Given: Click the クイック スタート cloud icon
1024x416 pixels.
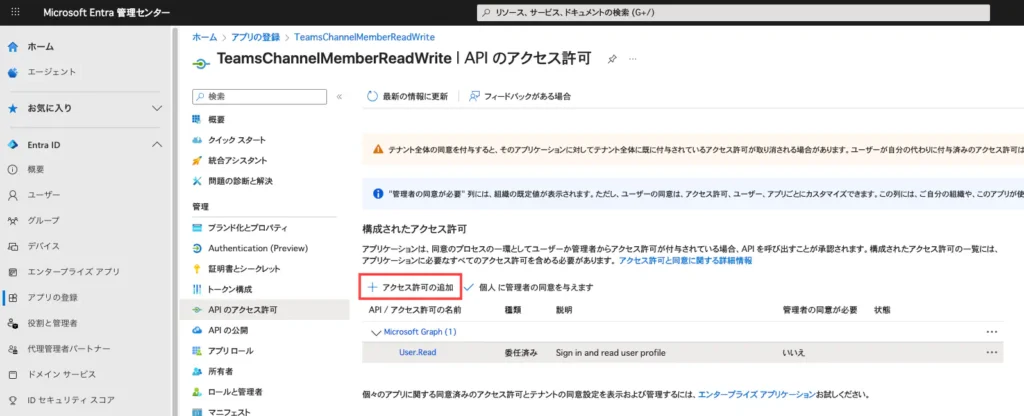Looking at the screenshot, I should point(197,140).
